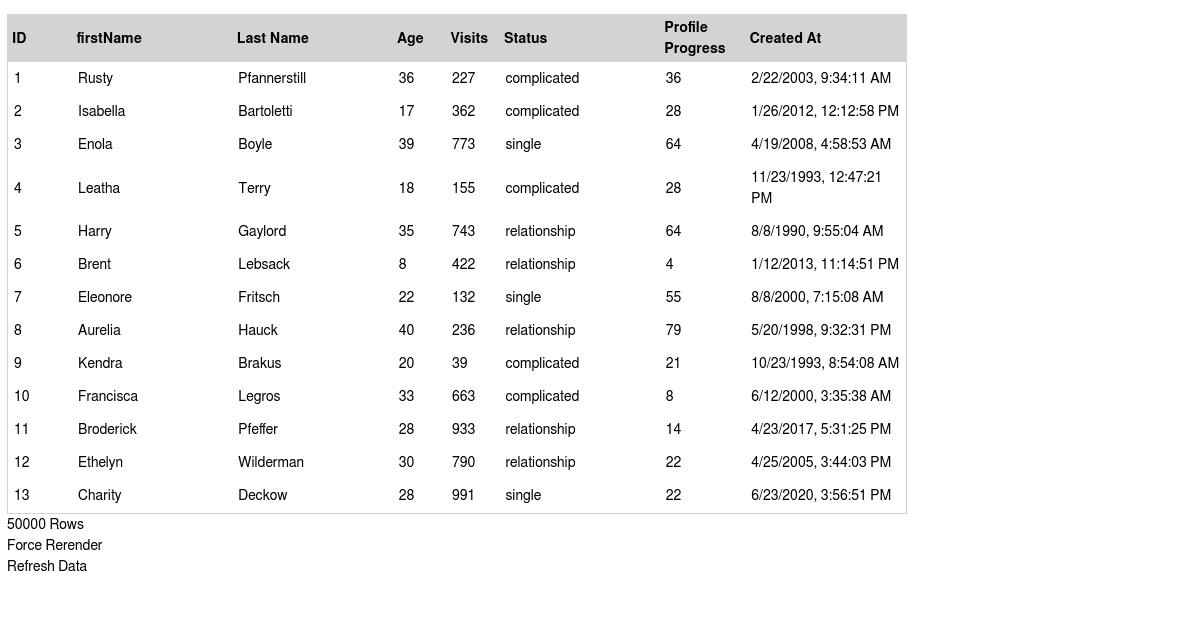Click the 50000 Rows button

46,524
